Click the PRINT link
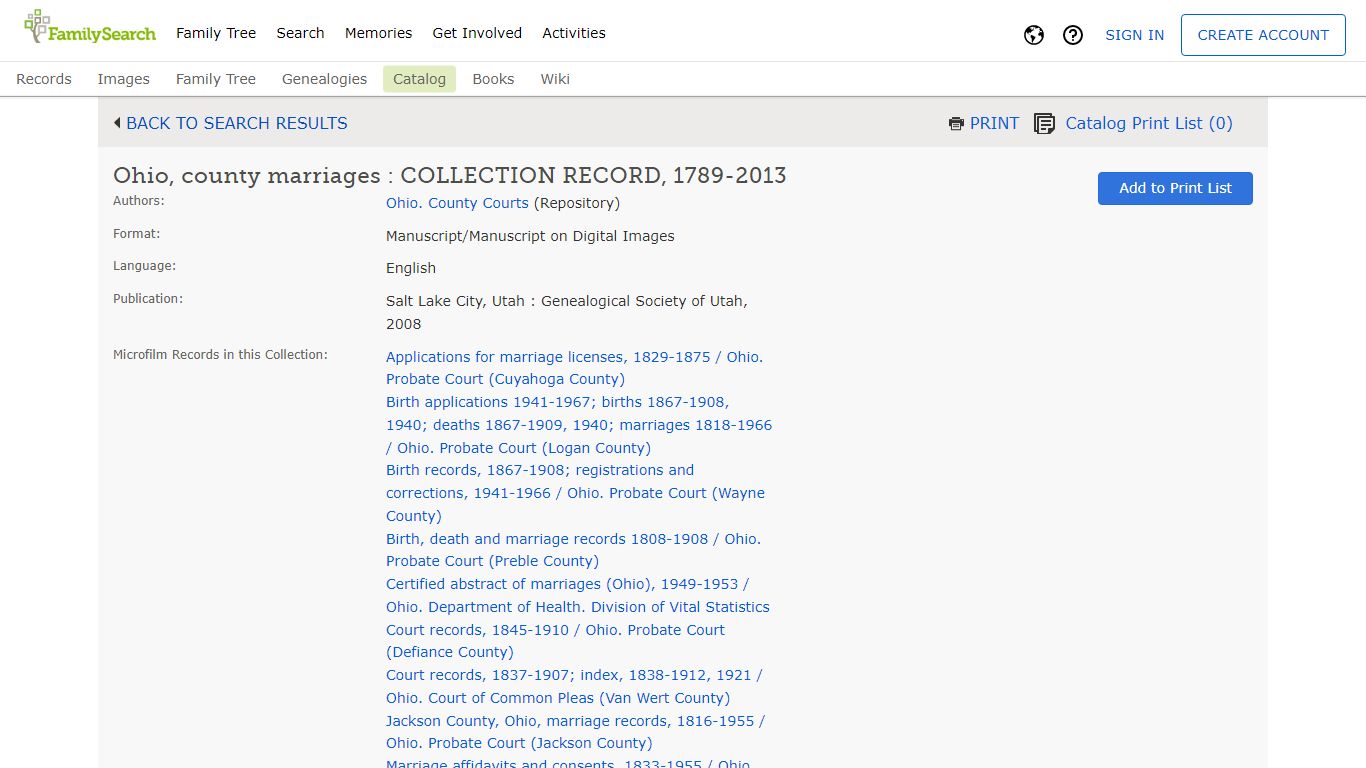This screenshot has width=1366, height=768. click(x=994, y=123)
